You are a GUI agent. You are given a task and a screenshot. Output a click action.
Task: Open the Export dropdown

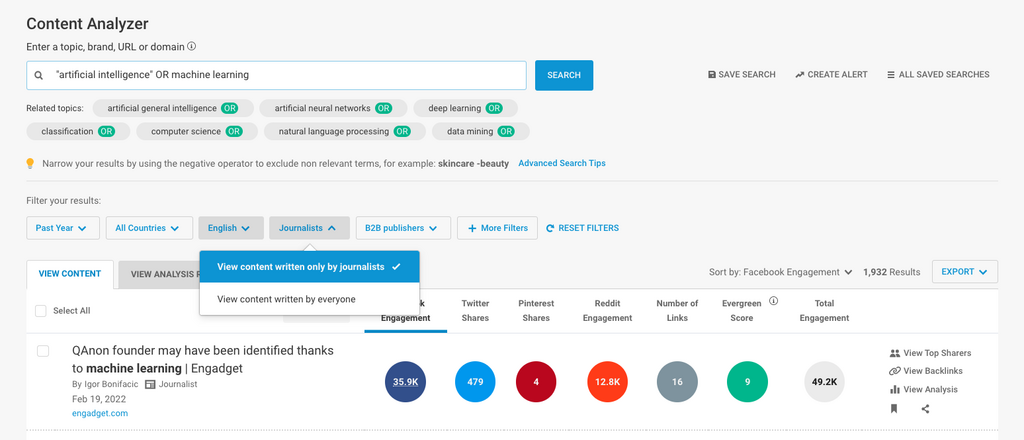(964, 271)
